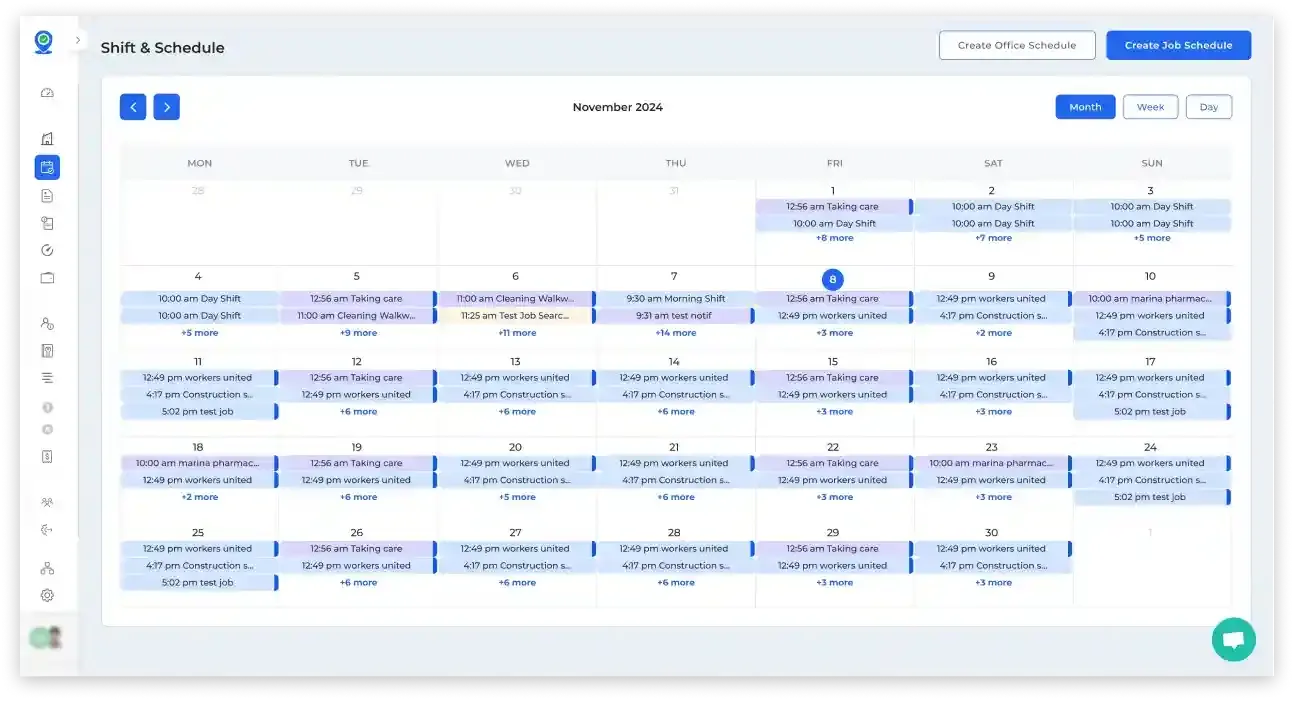Screen dimensions: 1294x701
Task: Open the Taking care event on November 5
Action: coord(358,298)
